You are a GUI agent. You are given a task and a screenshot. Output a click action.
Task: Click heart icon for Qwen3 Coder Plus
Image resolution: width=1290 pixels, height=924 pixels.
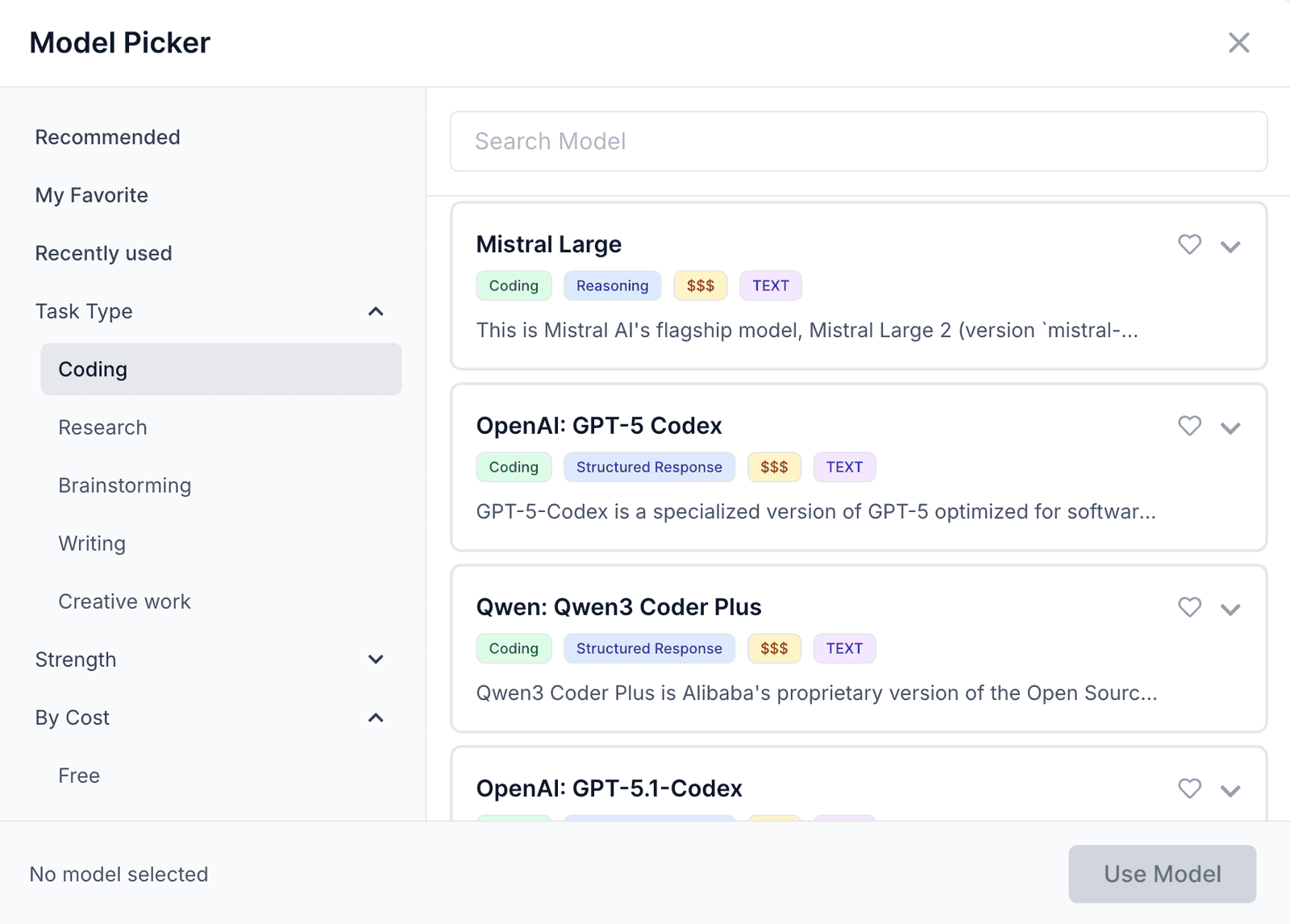[x=1189, y=607]
